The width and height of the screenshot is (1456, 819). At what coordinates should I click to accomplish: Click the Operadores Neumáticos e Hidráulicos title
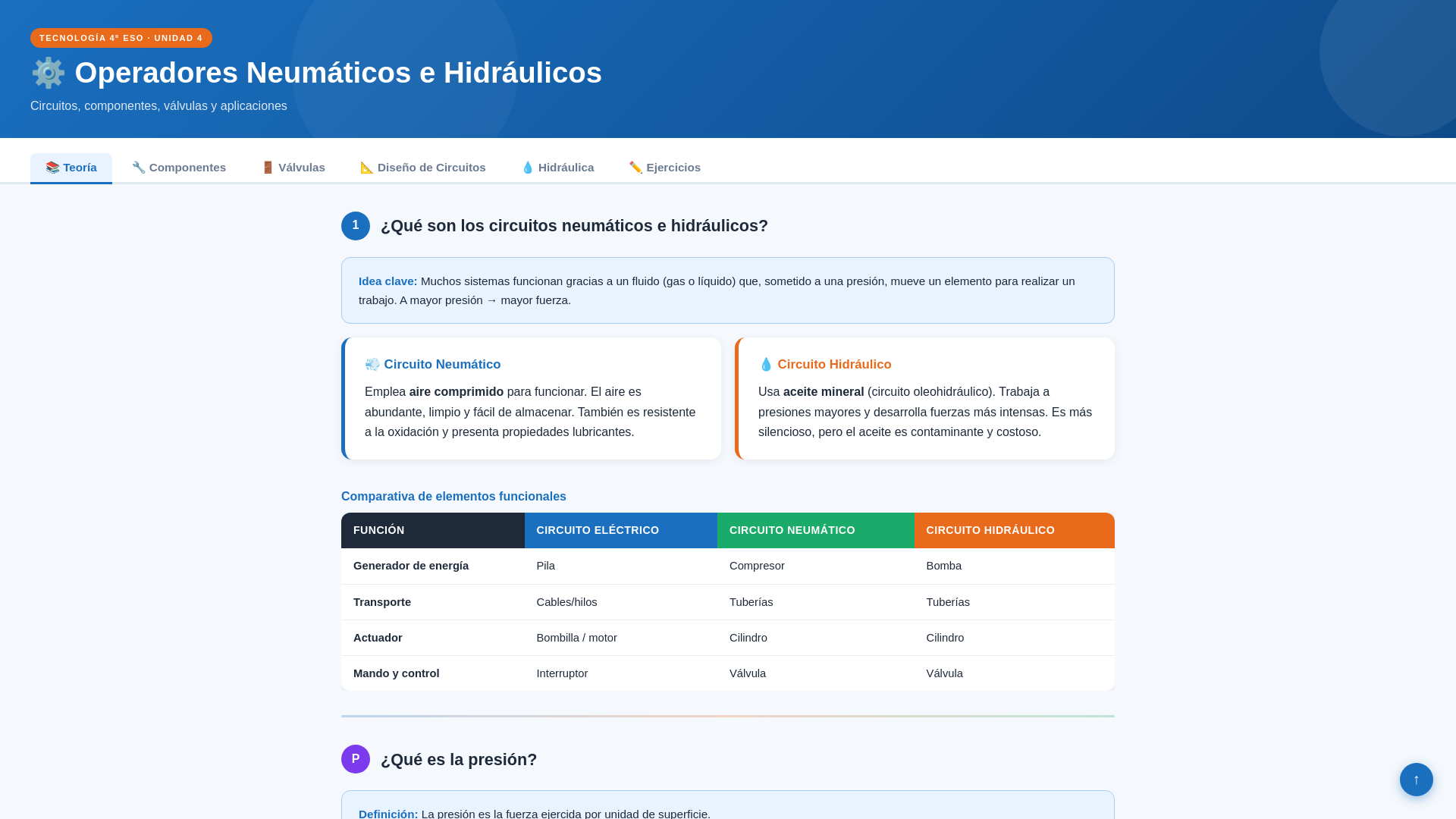click(x=338, y=73)
